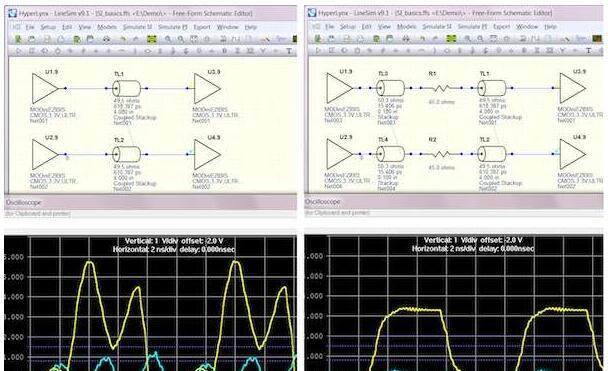Image resolution: width=608 pixels, height=371 pixels.
Task: Open the Setup menu in the left window
Action: (48, 27)
